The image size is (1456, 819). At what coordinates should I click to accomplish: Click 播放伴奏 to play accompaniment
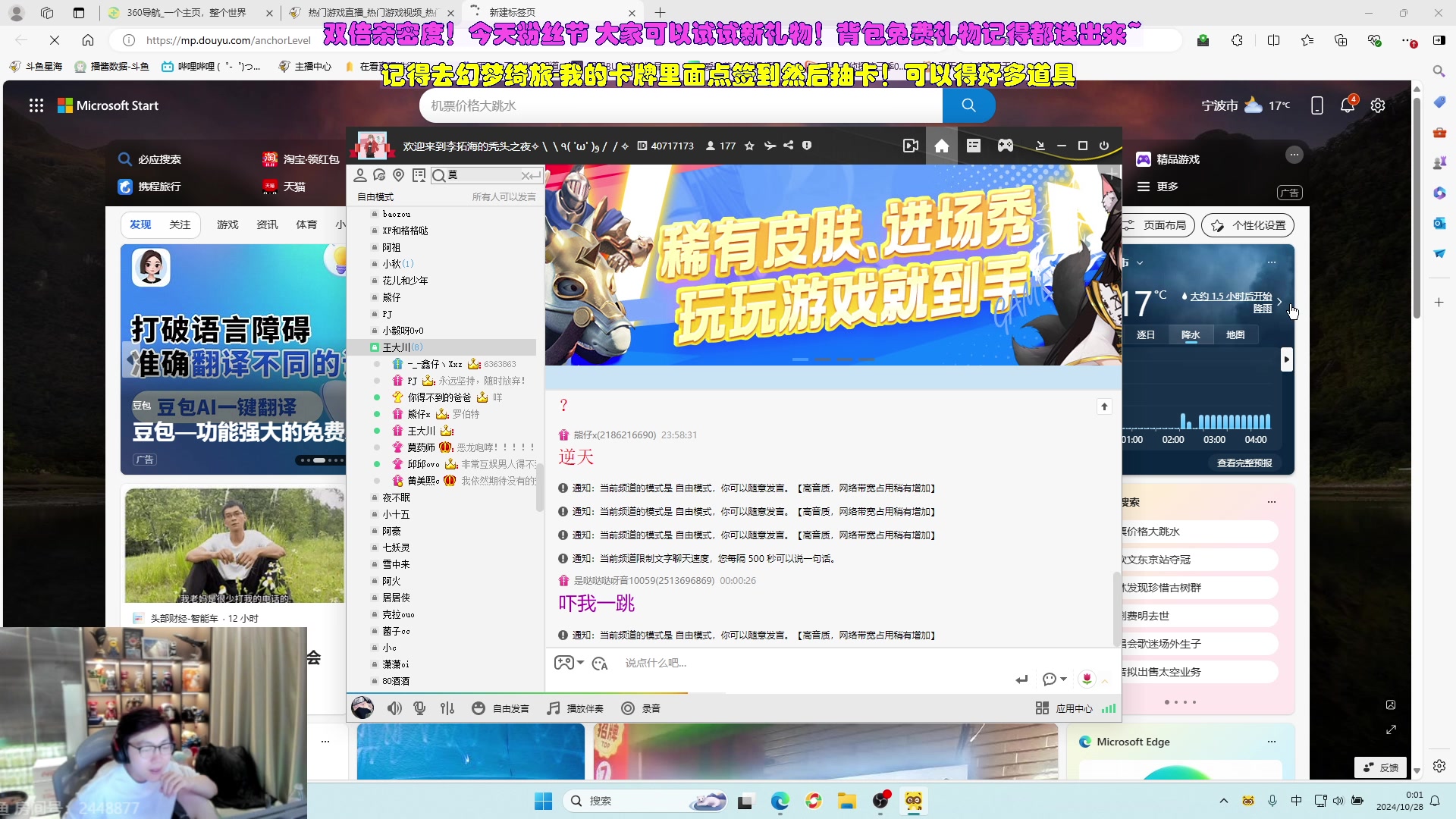click(576, 708)
